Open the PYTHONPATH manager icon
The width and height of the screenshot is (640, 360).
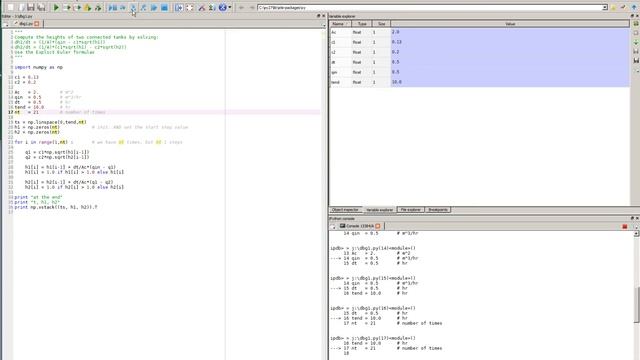click(x=212, y=7)
